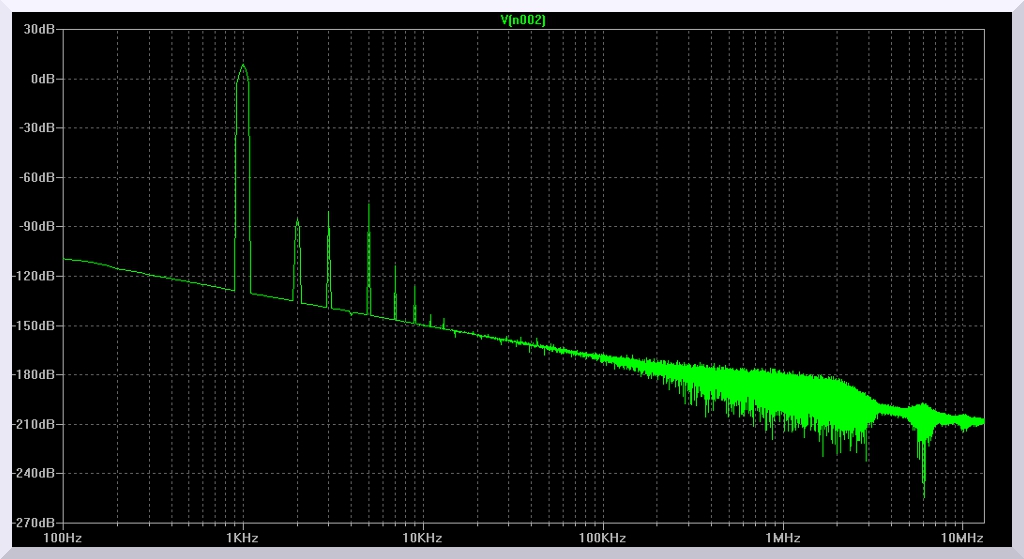Click the 30dB label on vertical axis

[40, 30]
